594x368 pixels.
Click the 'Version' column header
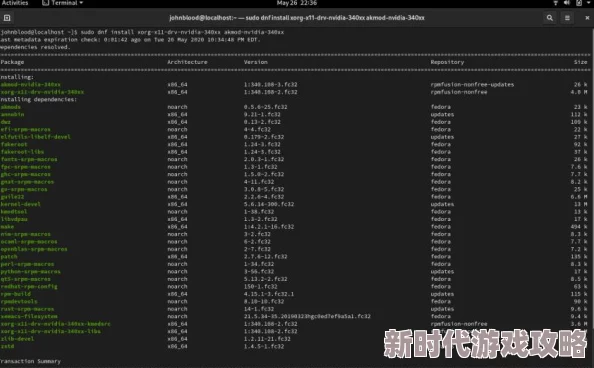[x=256, y=62]
